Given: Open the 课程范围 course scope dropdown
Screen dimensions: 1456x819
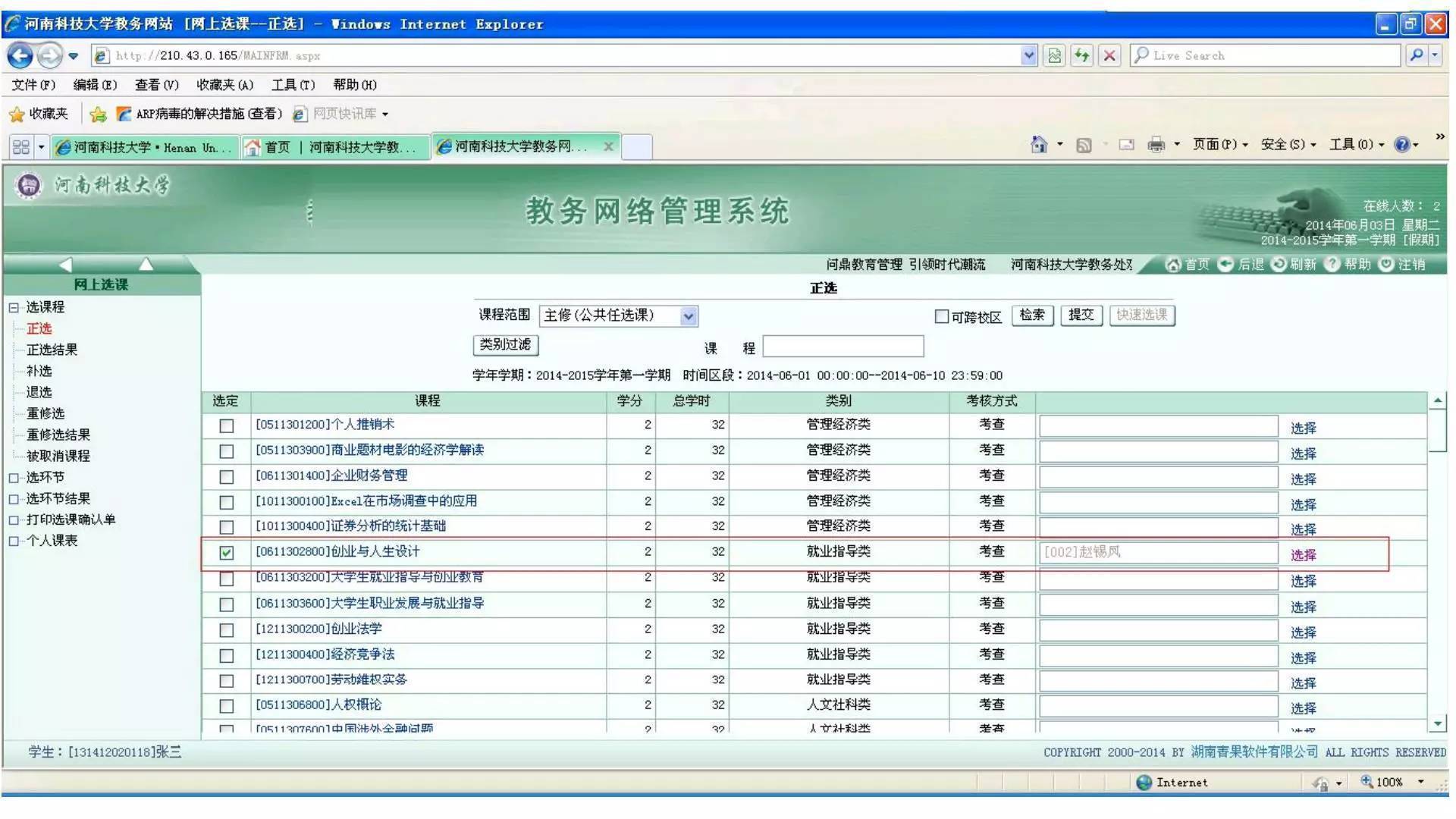Looking at the screenshot, I should pyautogui.click(x=687, y=316).
